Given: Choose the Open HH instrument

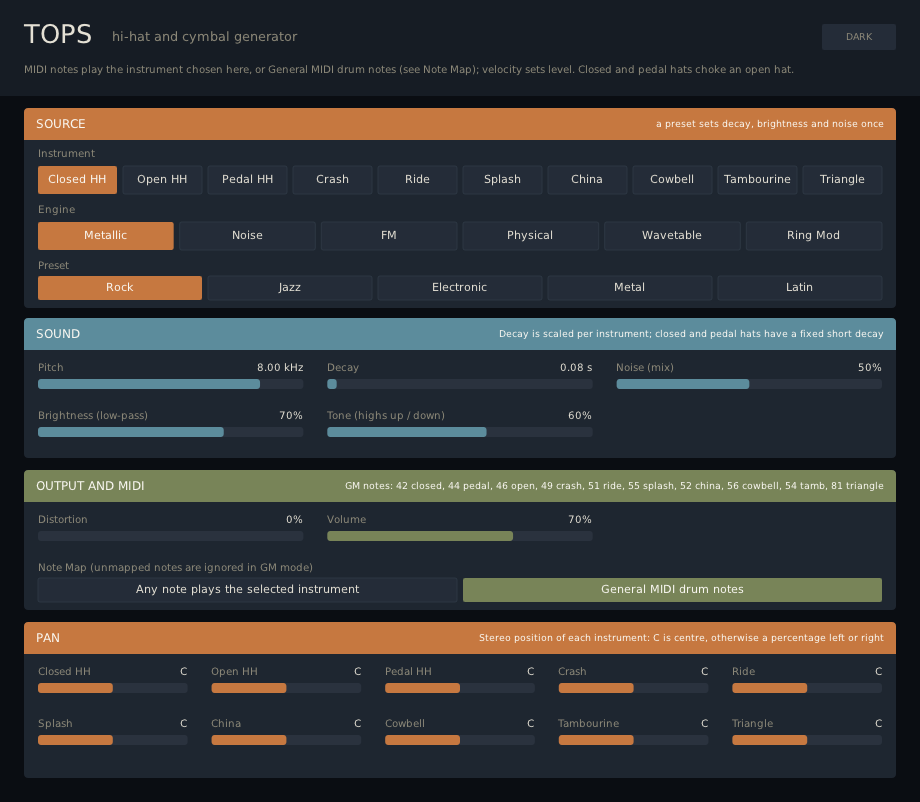Looking at the screenshot, I should coord(162,180).
